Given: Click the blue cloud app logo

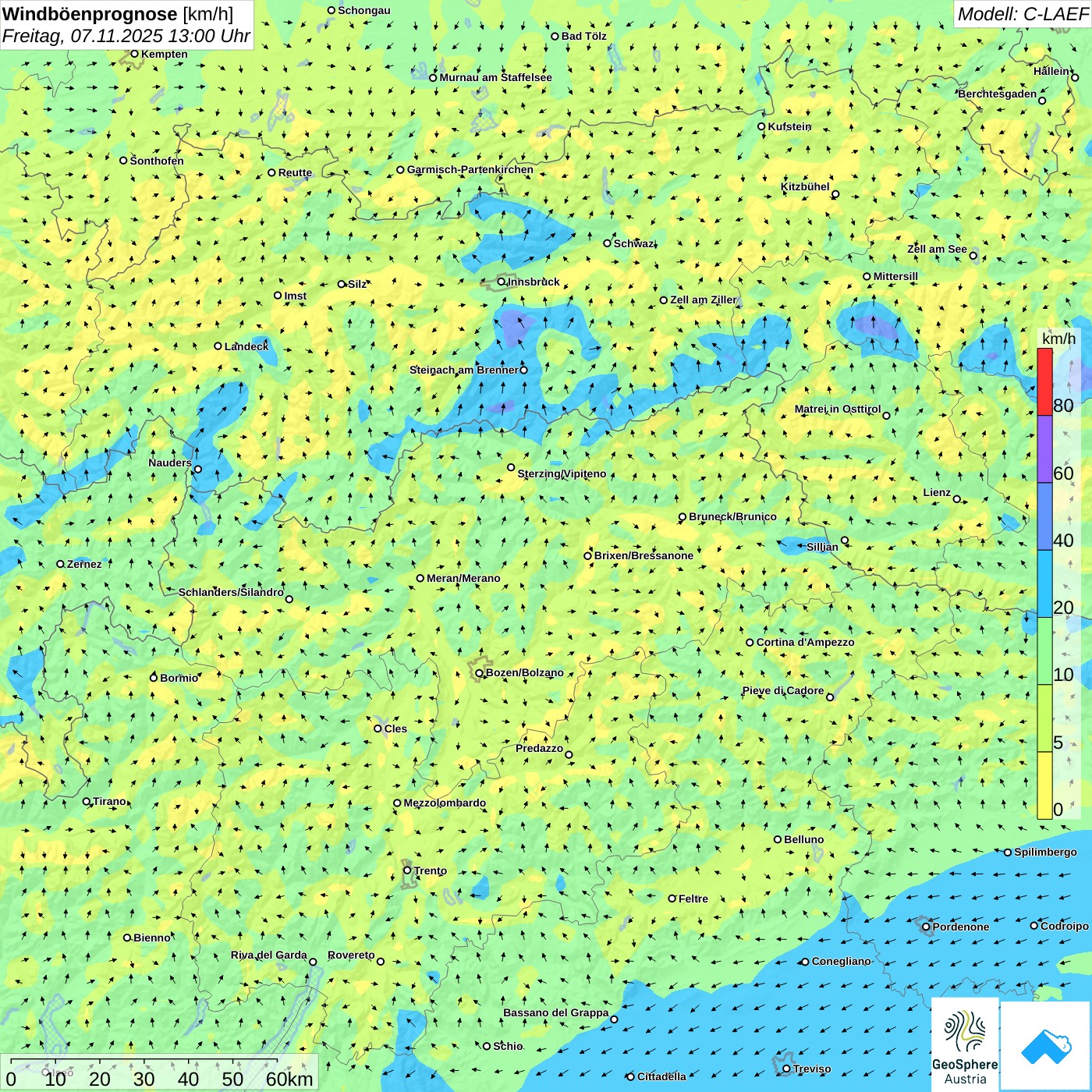Looking at the screenshot, I should pos(1045,1046).
